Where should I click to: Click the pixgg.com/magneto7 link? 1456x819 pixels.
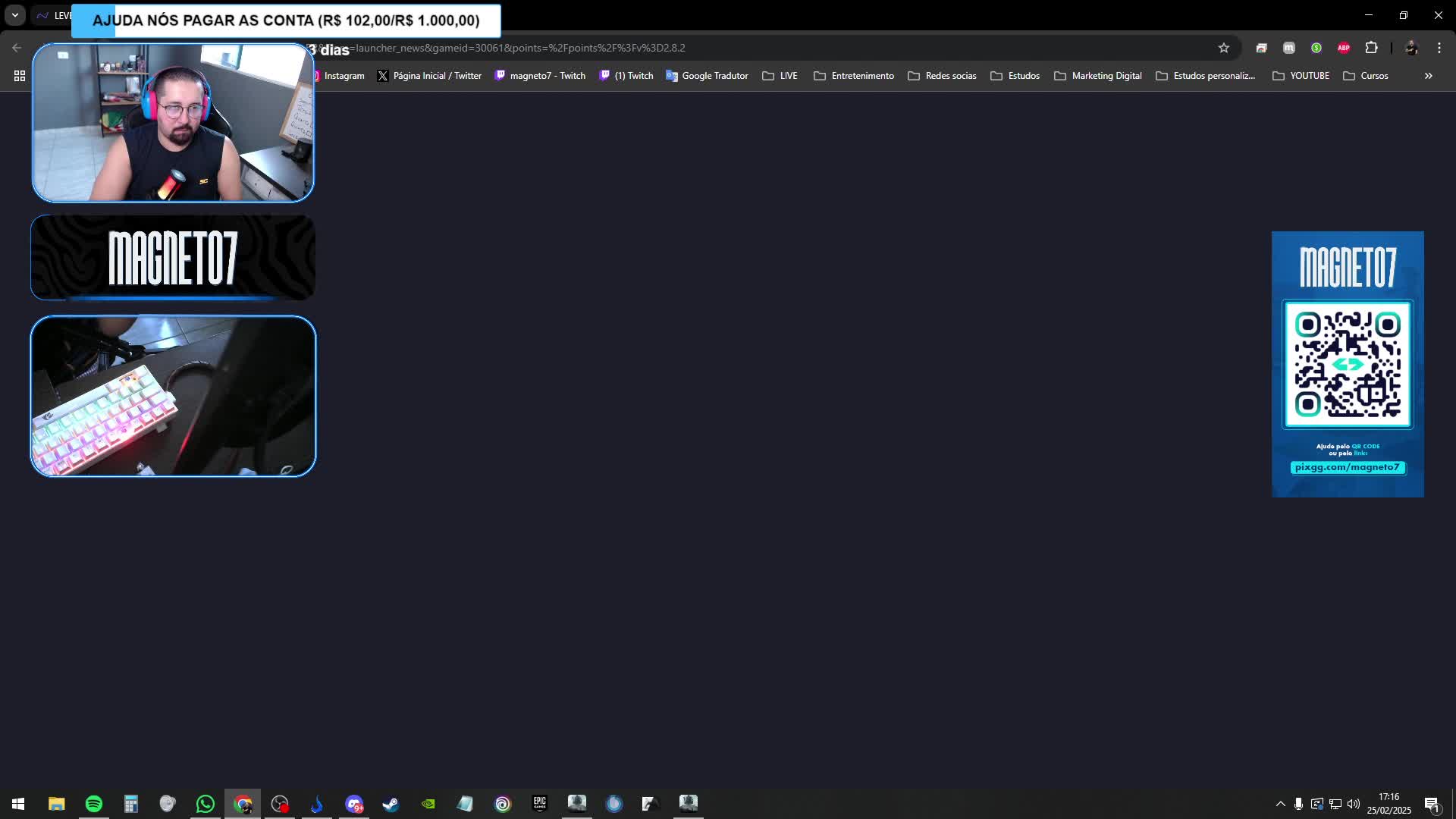(1348, 468)
